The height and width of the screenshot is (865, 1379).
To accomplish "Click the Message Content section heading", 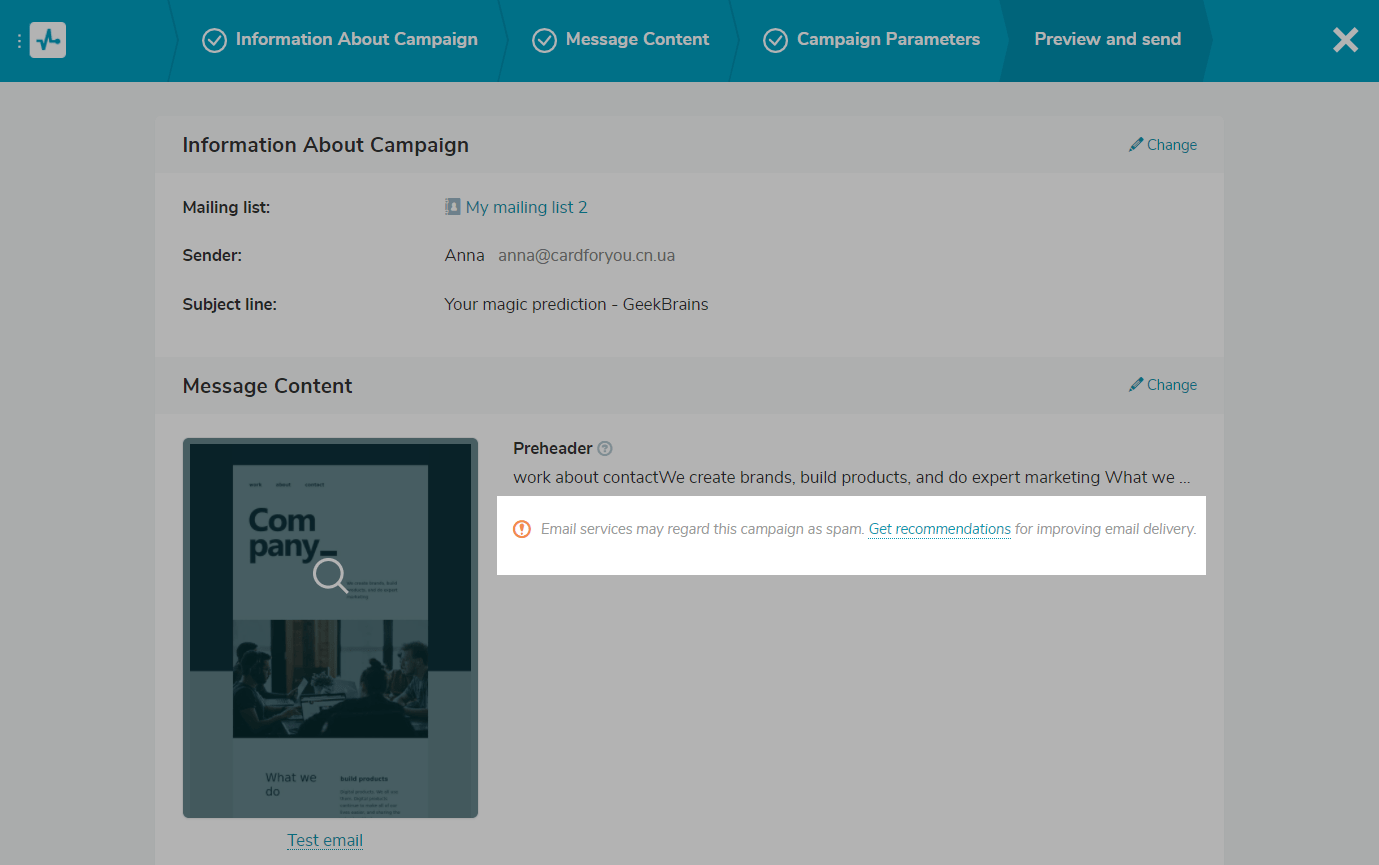I will [267, 386].
